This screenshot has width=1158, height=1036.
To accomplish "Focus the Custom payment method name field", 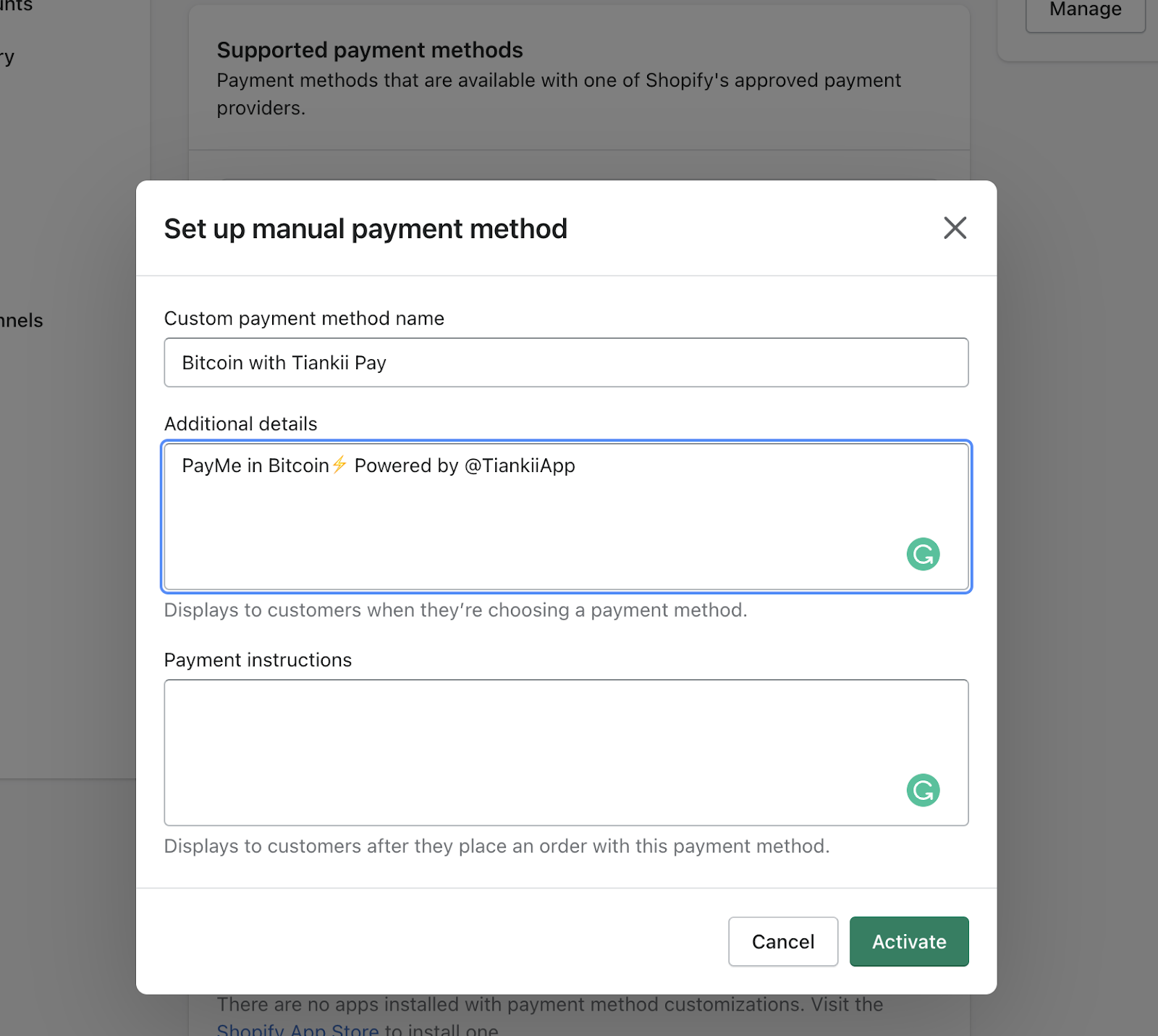I will tap(566, 363).
